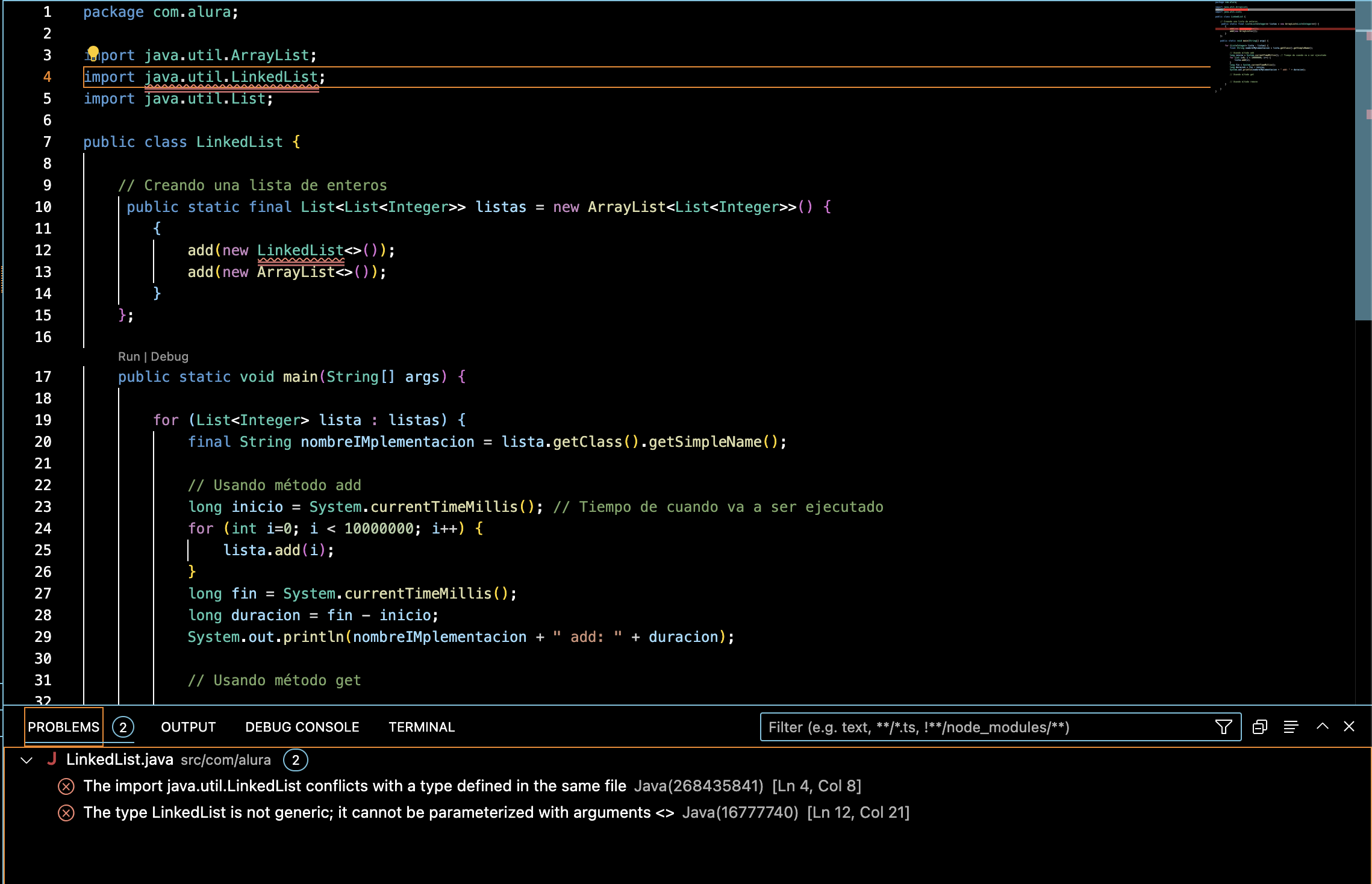Image resolution: width=1372 pixels, height=884 pixels.
Task: Click the 'package com.alura;' line
Action: tap(161, 12)
